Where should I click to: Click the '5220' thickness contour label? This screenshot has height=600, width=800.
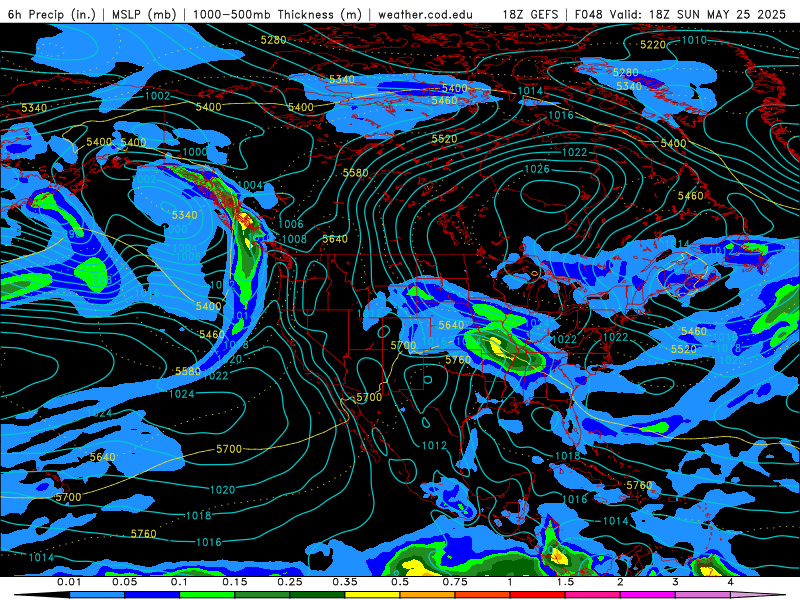point(653,45)
